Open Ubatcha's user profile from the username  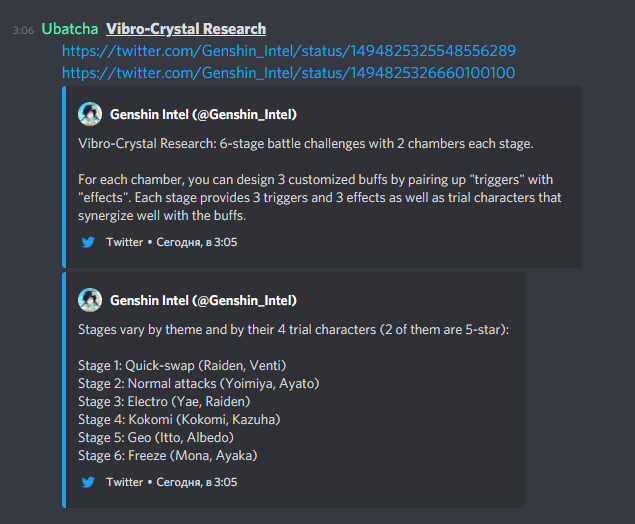(69, 29)
